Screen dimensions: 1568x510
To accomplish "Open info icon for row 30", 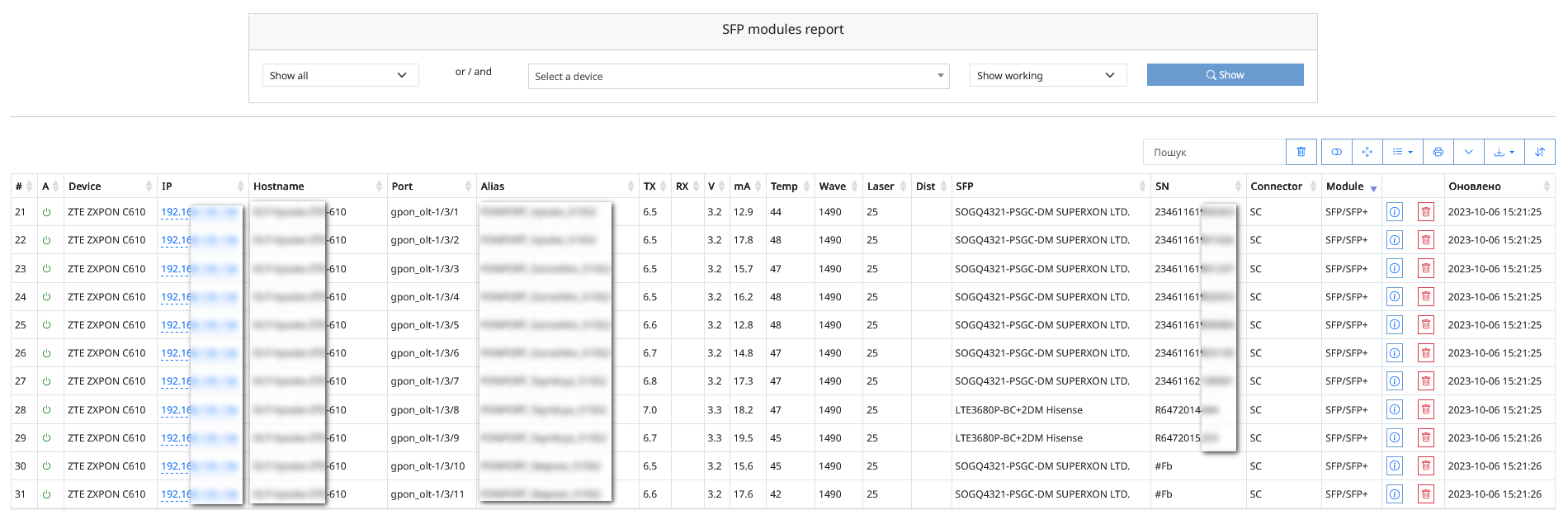I will click(x=1395, y=466).
